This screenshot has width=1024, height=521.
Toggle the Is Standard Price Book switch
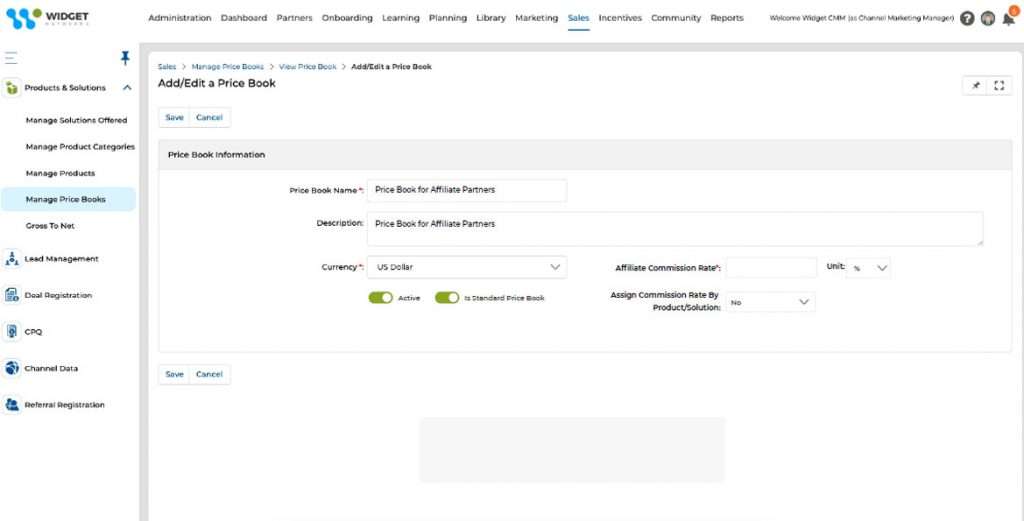pyautogui.click(x=447, y=298)
